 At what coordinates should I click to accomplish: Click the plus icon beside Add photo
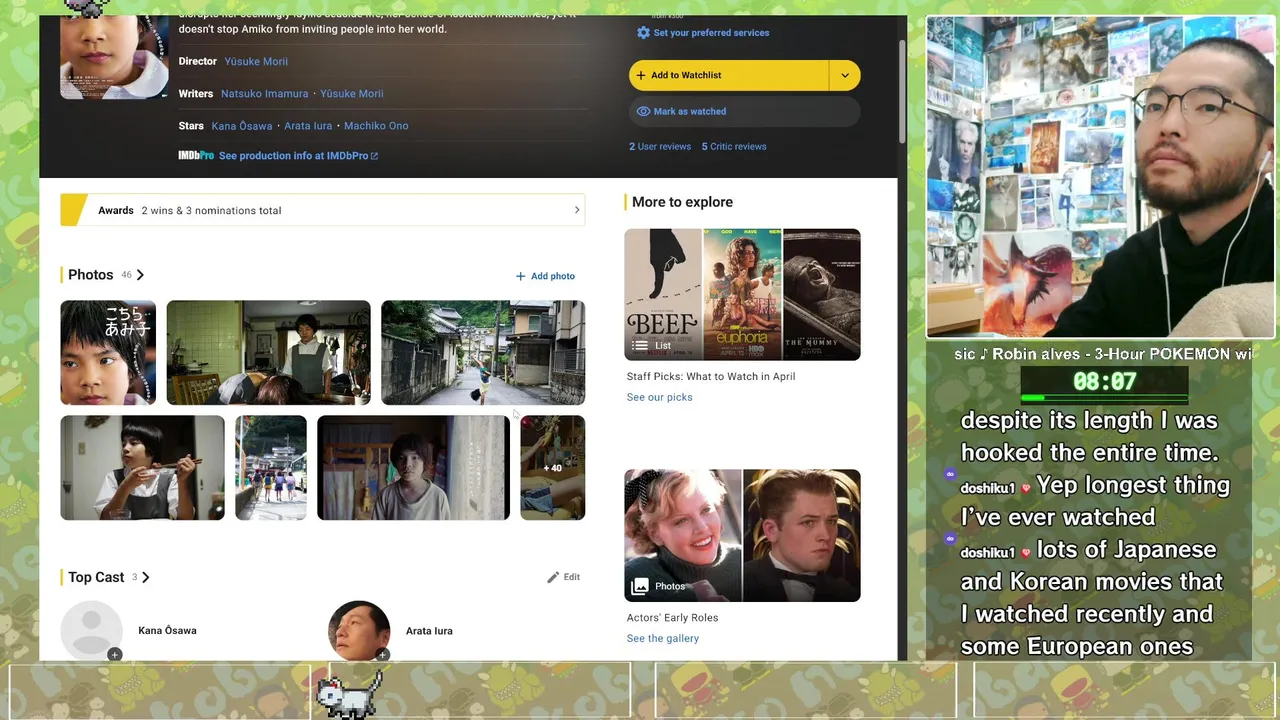(520, 276)
